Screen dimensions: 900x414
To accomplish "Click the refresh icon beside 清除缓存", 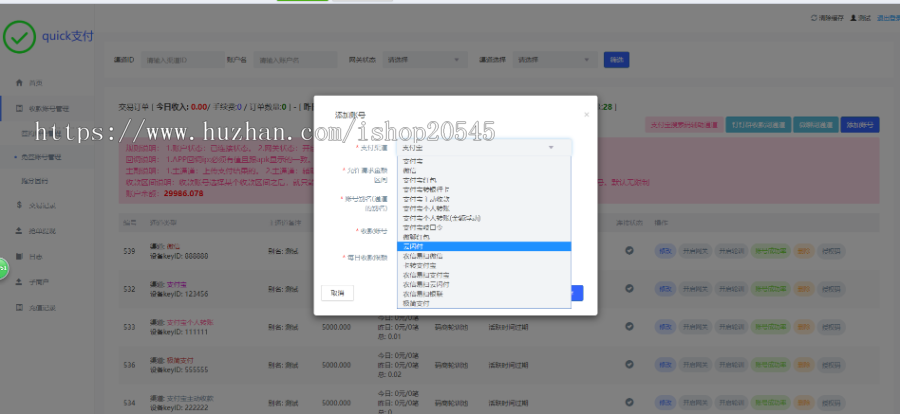I will (814, 18).
